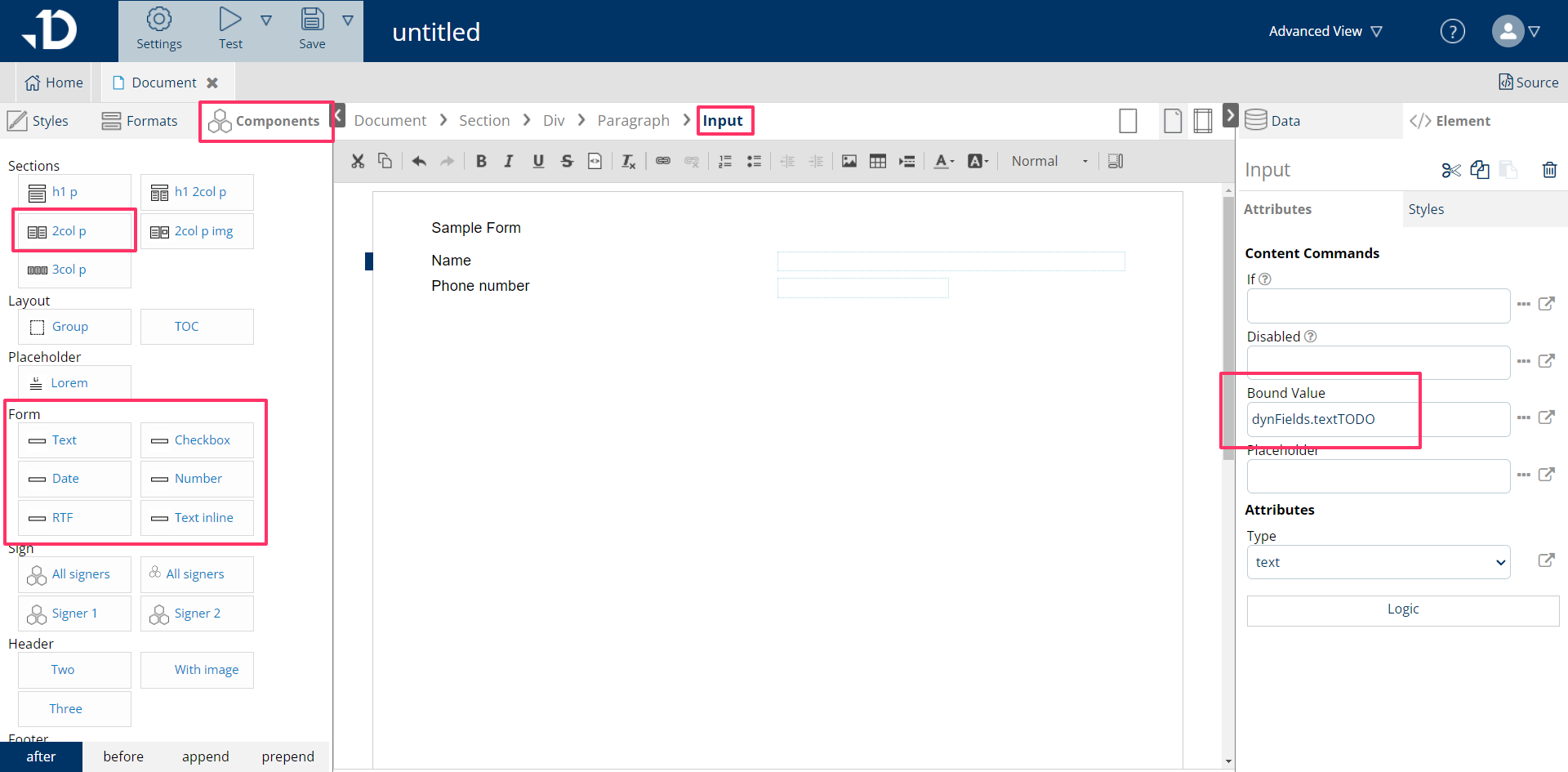Click the Name input field in document

pyautogui.click(x=951, y=261)
